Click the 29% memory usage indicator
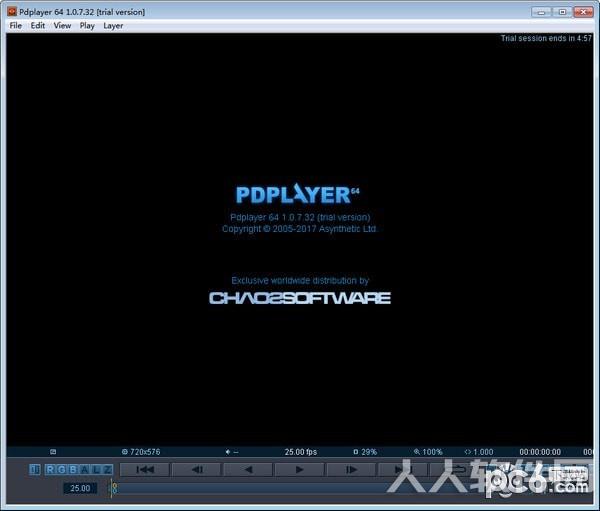 coord(365,452)
